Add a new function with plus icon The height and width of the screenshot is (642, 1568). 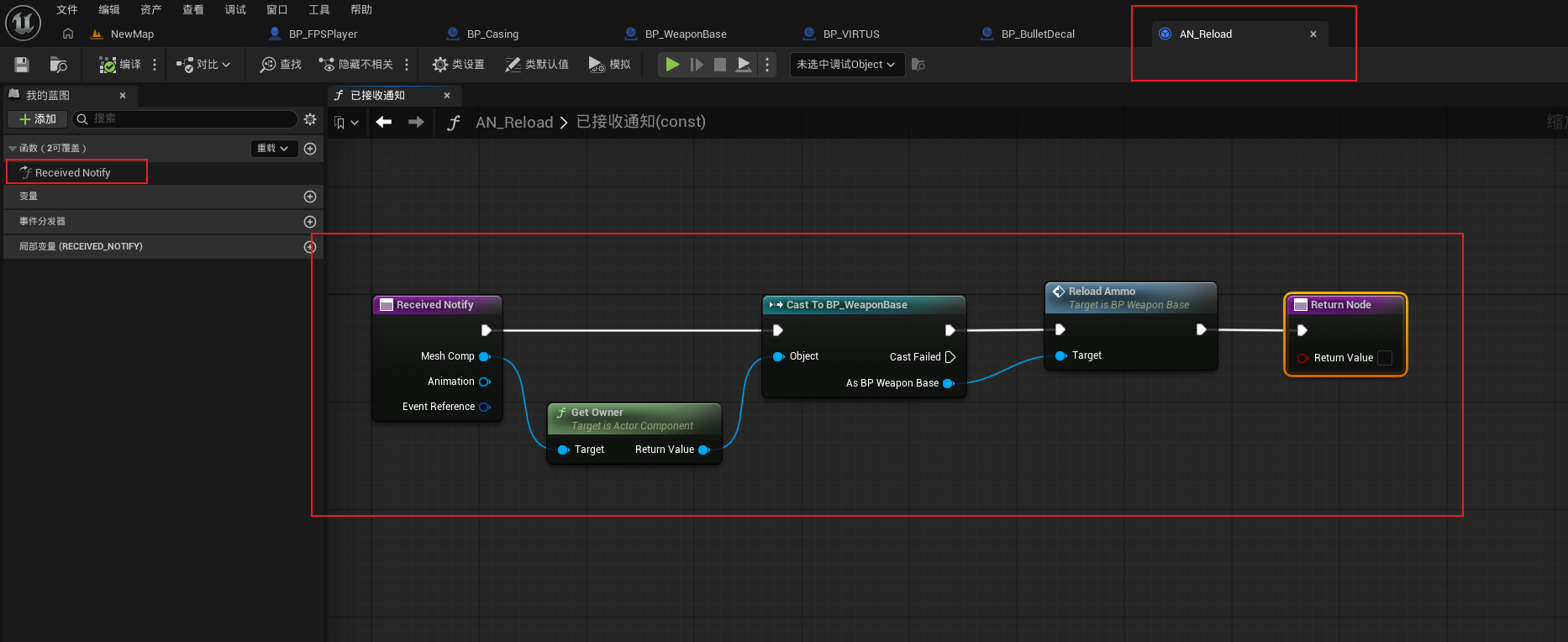tap(310, 149)
